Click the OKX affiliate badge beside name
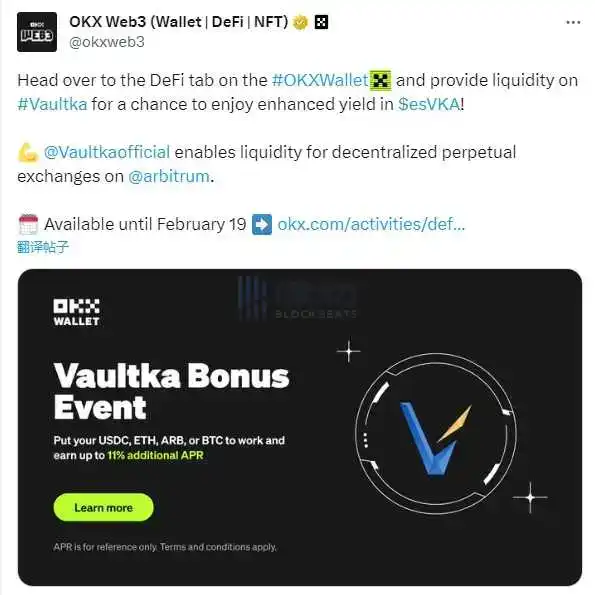Screen dimensions: 595x595 (x=321, y=22)
